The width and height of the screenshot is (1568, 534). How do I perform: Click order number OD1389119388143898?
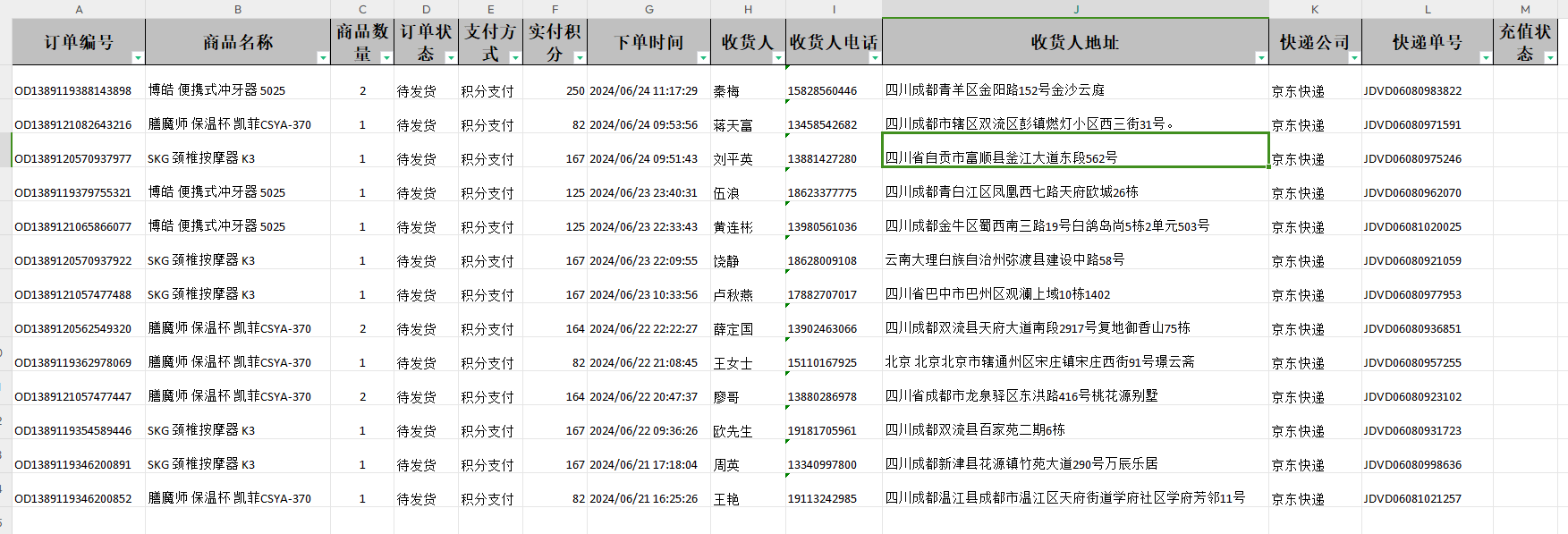73,91
